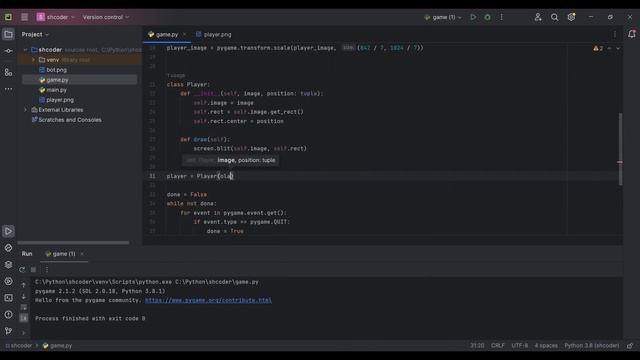
Task: Open editor tabs options menu
Action: (x=615, y=35)
